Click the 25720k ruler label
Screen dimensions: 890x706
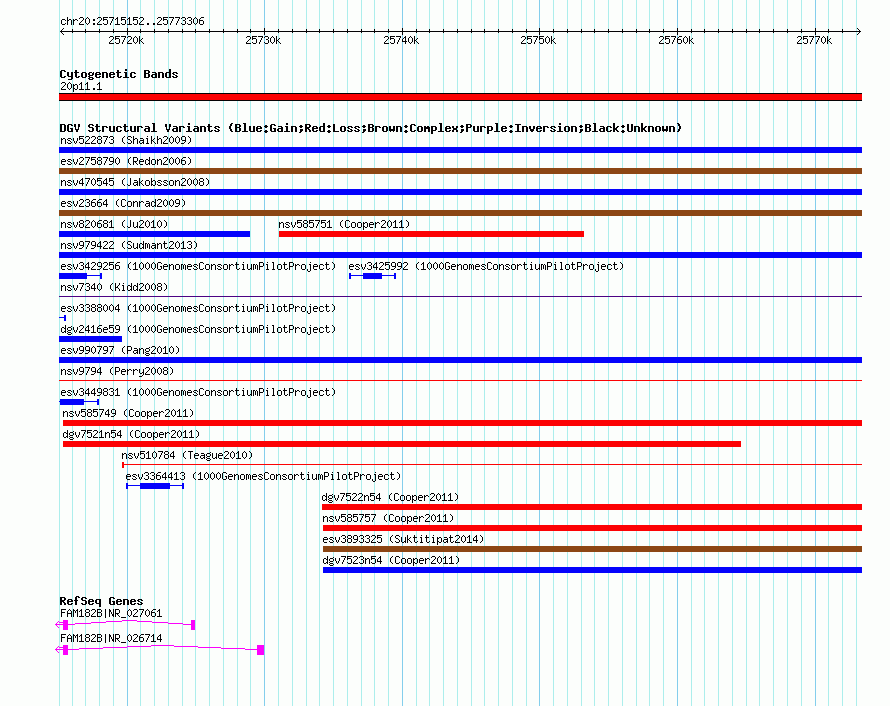[x=126, y=40]
